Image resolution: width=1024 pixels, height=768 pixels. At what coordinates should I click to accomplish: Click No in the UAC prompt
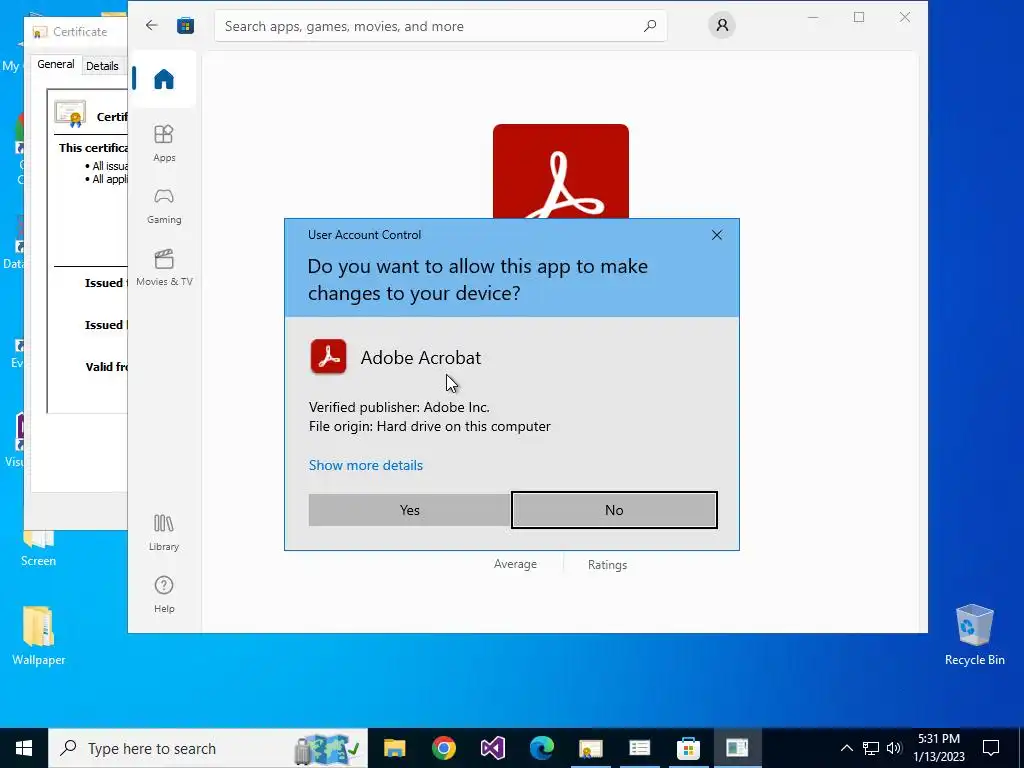[614, 510]
